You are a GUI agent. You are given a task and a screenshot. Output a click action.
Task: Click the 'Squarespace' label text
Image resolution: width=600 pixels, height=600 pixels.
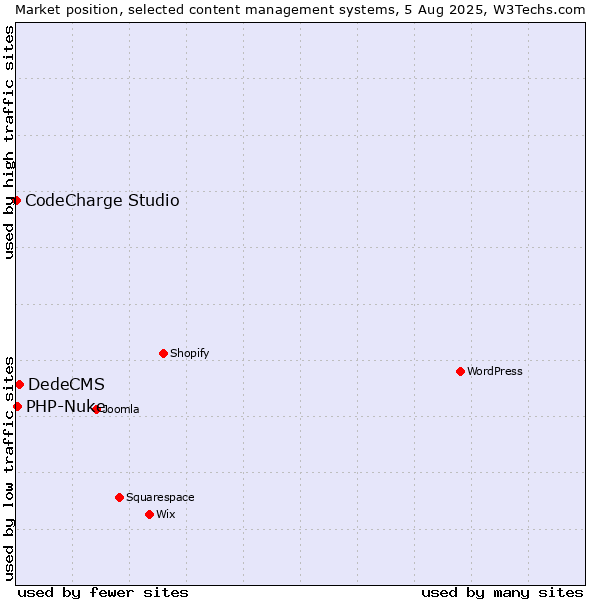pos(160,497)
